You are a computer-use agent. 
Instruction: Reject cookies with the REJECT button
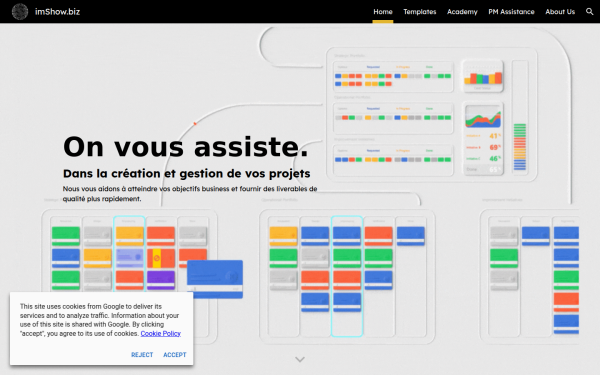pos(142,355)
